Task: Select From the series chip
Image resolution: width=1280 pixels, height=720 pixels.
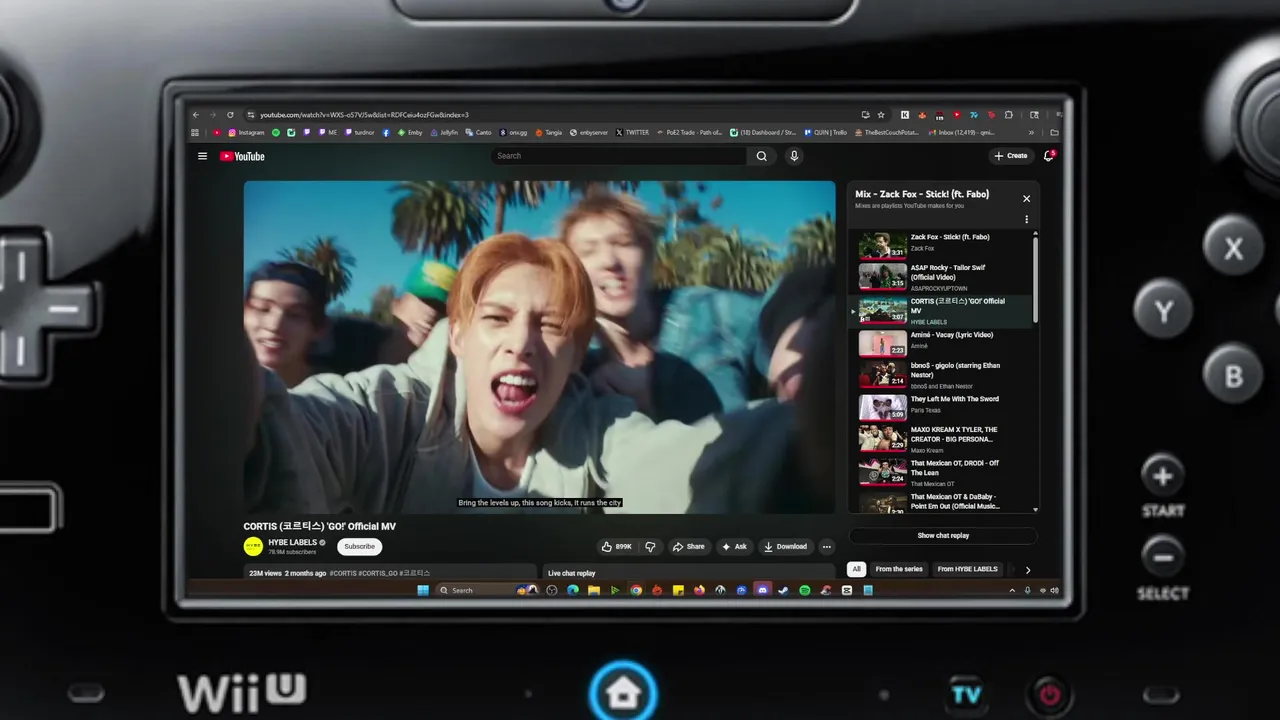Action: coord(899,569)
